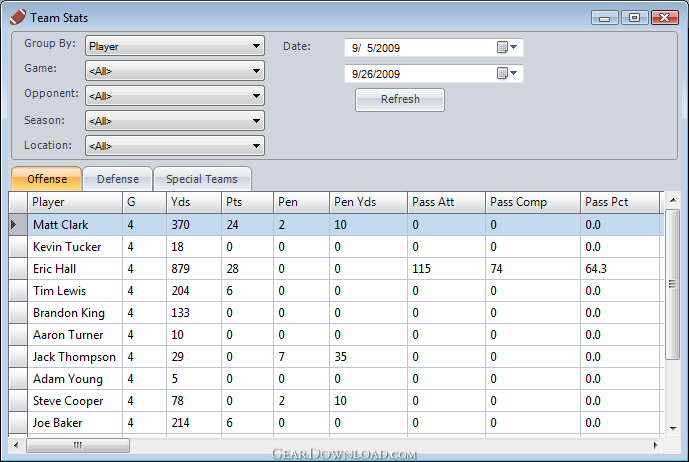Sort by the Pen column header
This screenshot has height=462, width=689.
301,202
